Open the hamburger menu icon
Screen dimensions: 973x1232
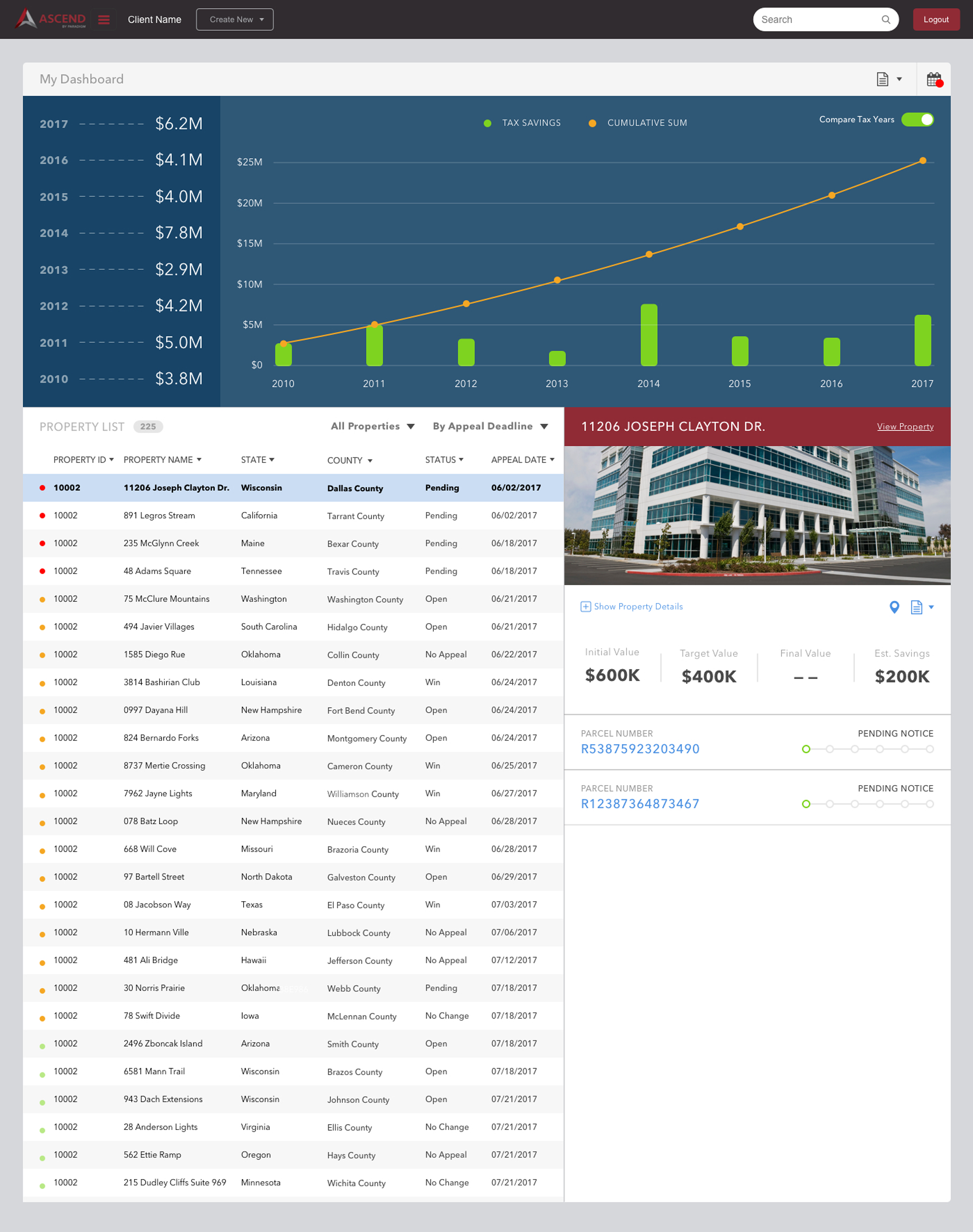click(104, 20)
